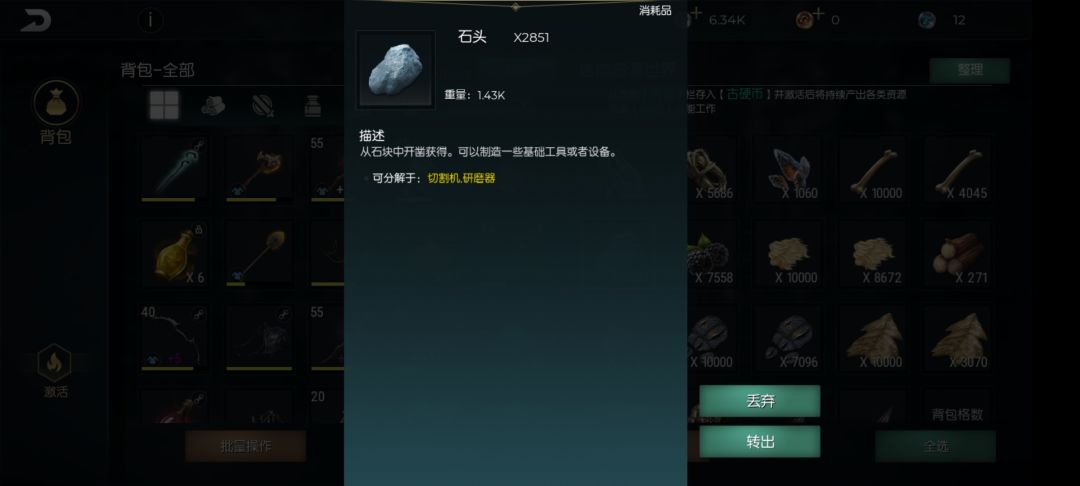Select the wood logs item X 271
Screen dimensions: 1080x486
coord(959,254)
